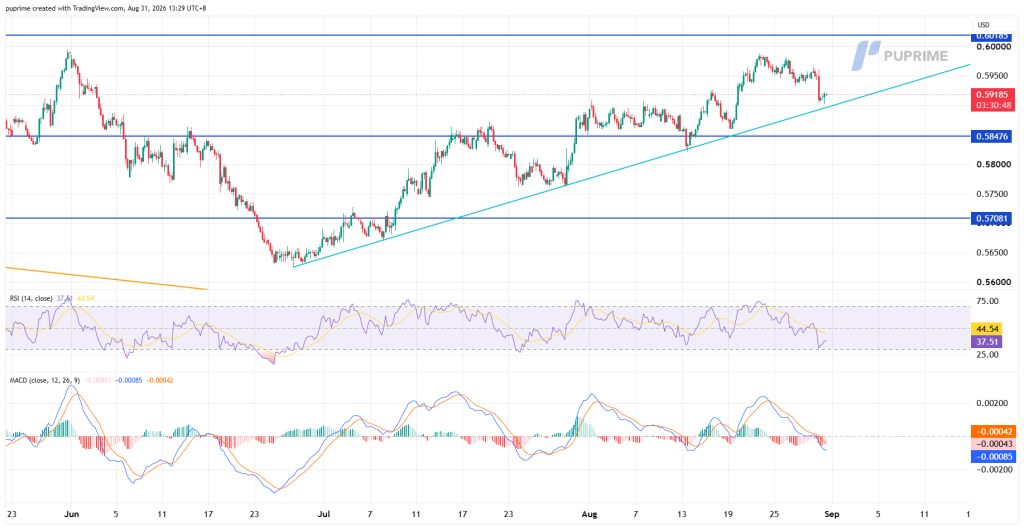Select the 0.00200 MACD scale value

pos(991,403)
